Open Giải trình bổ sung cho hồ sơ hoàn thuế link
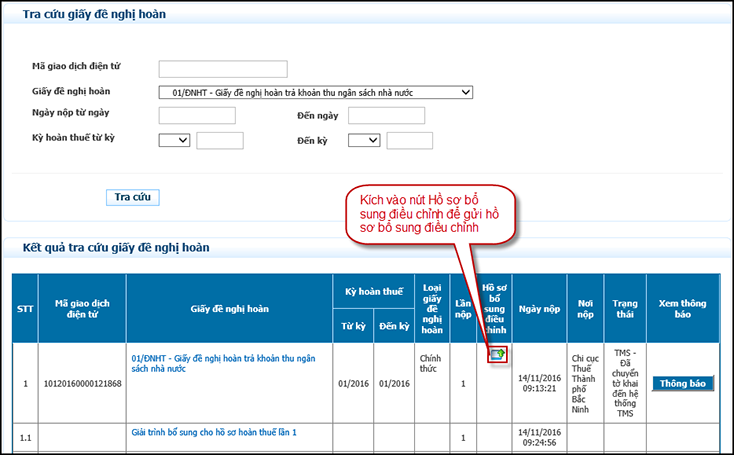734x455 pixels. coord(214,433)
